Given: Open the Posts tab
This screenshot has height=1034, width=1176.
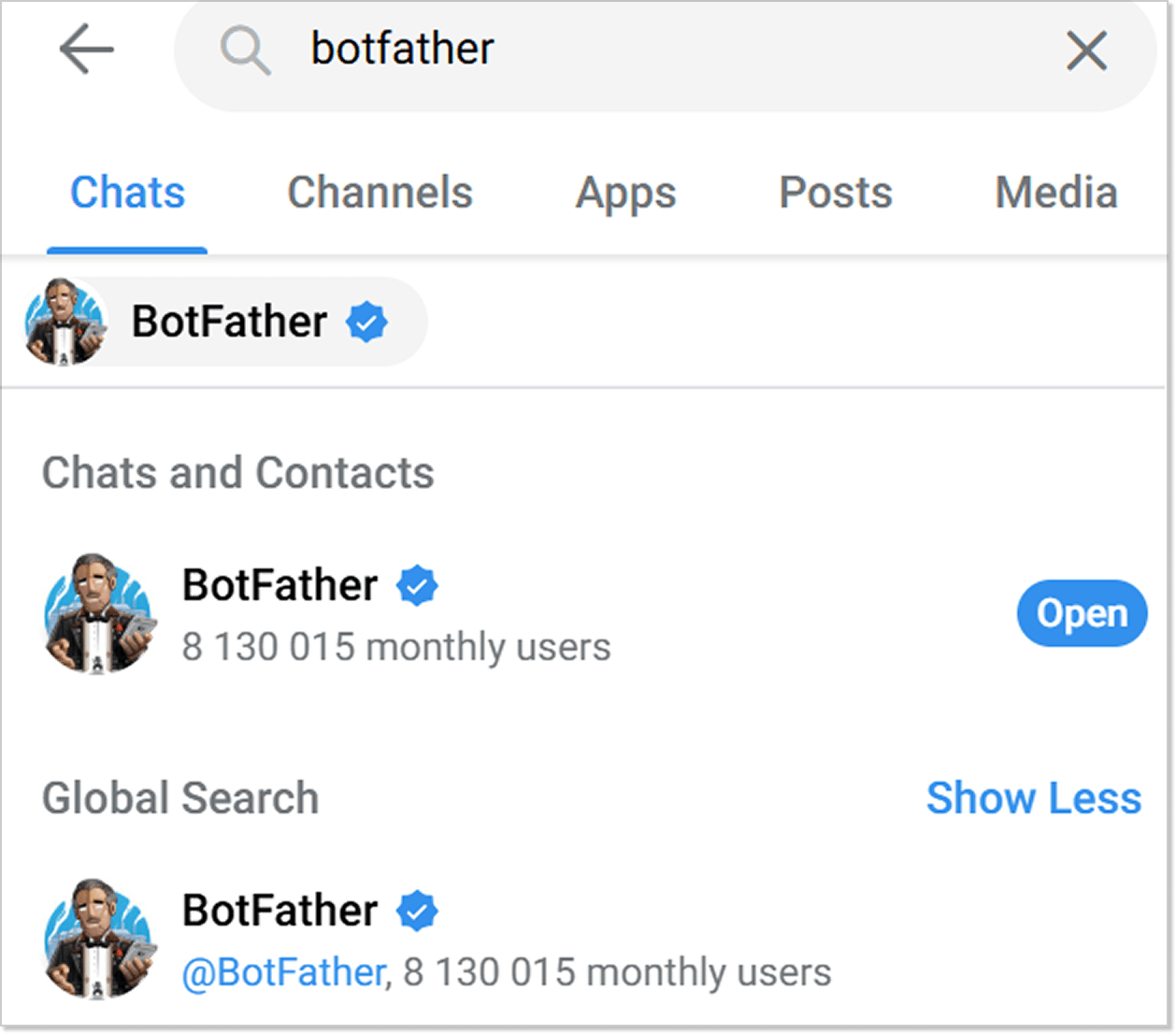Looking at the screenshot, I should [834, 193].
